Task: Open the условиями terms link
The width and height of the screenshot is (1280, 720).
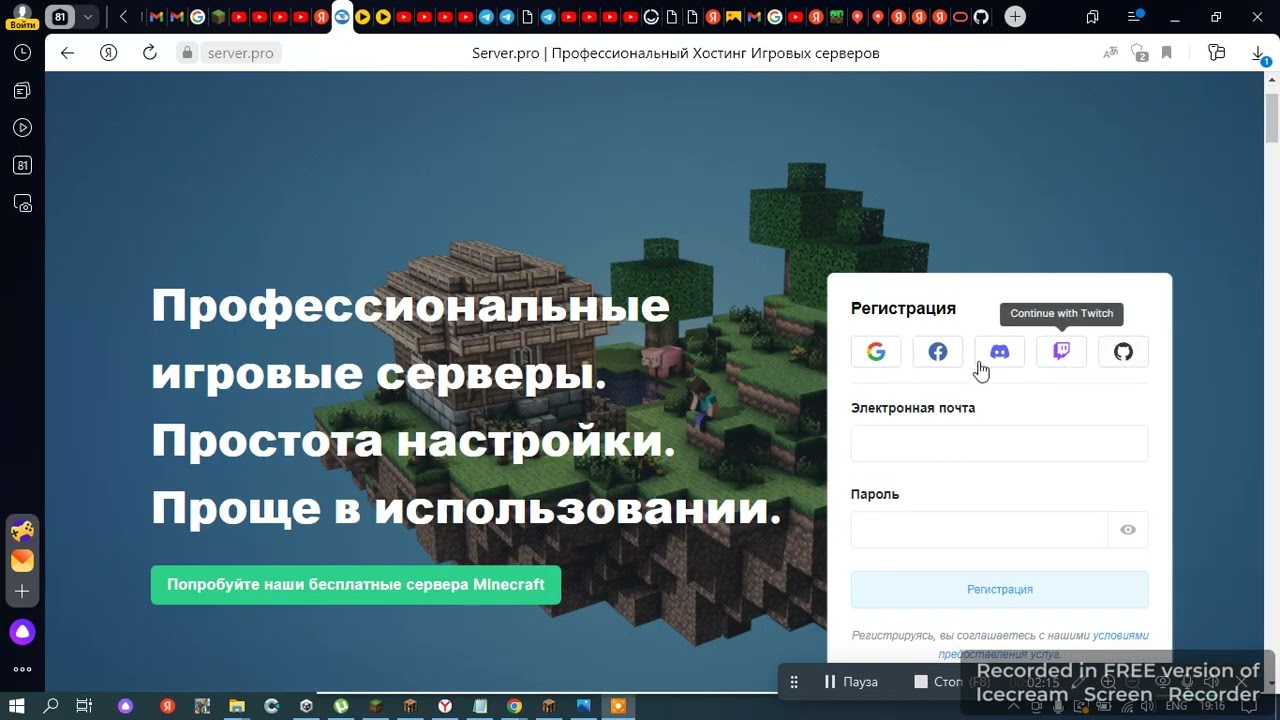Action: coord(1120,636)
